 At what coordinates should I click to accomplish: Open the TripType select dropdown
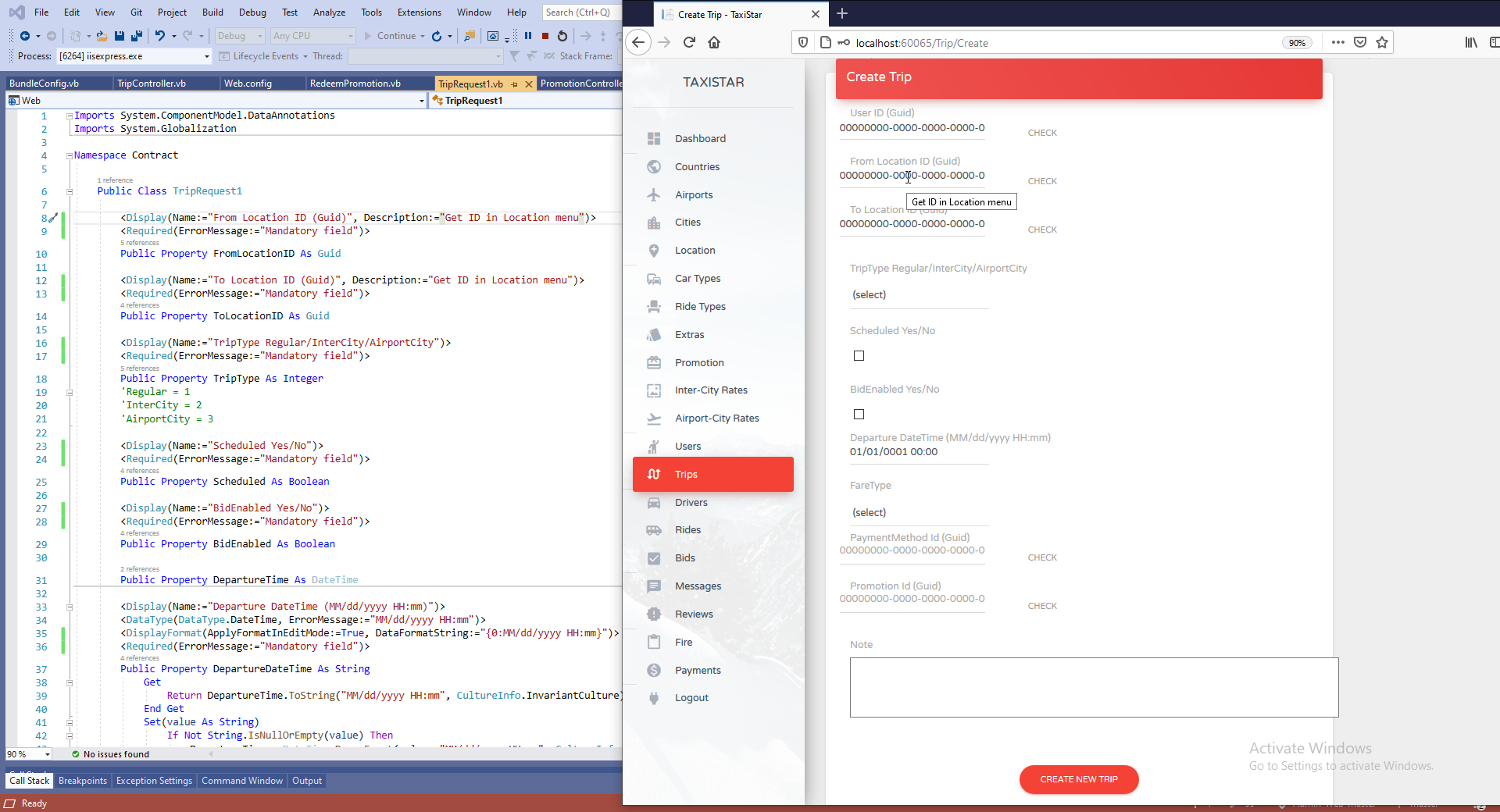point(920,295)
